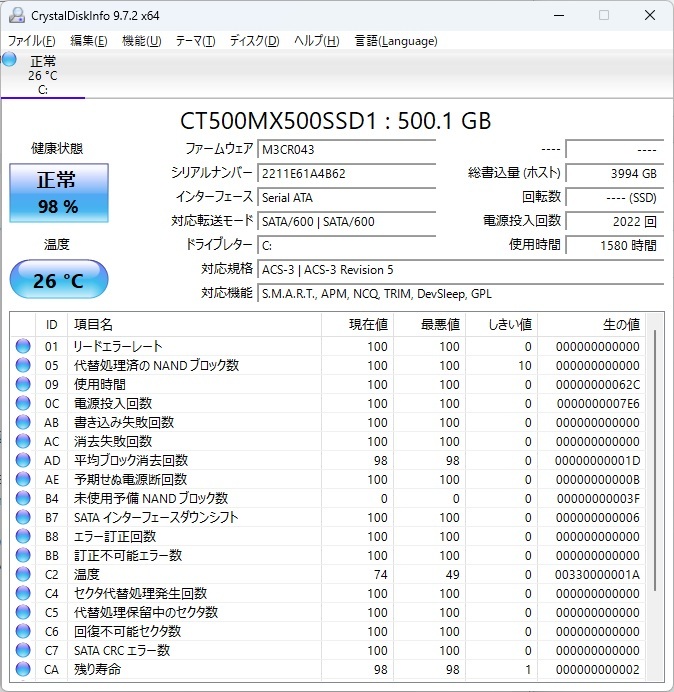Open the ファイル(F) menu
Image resolution: width=674 pixels, height=692 pixels.
(x=31, y=41)
